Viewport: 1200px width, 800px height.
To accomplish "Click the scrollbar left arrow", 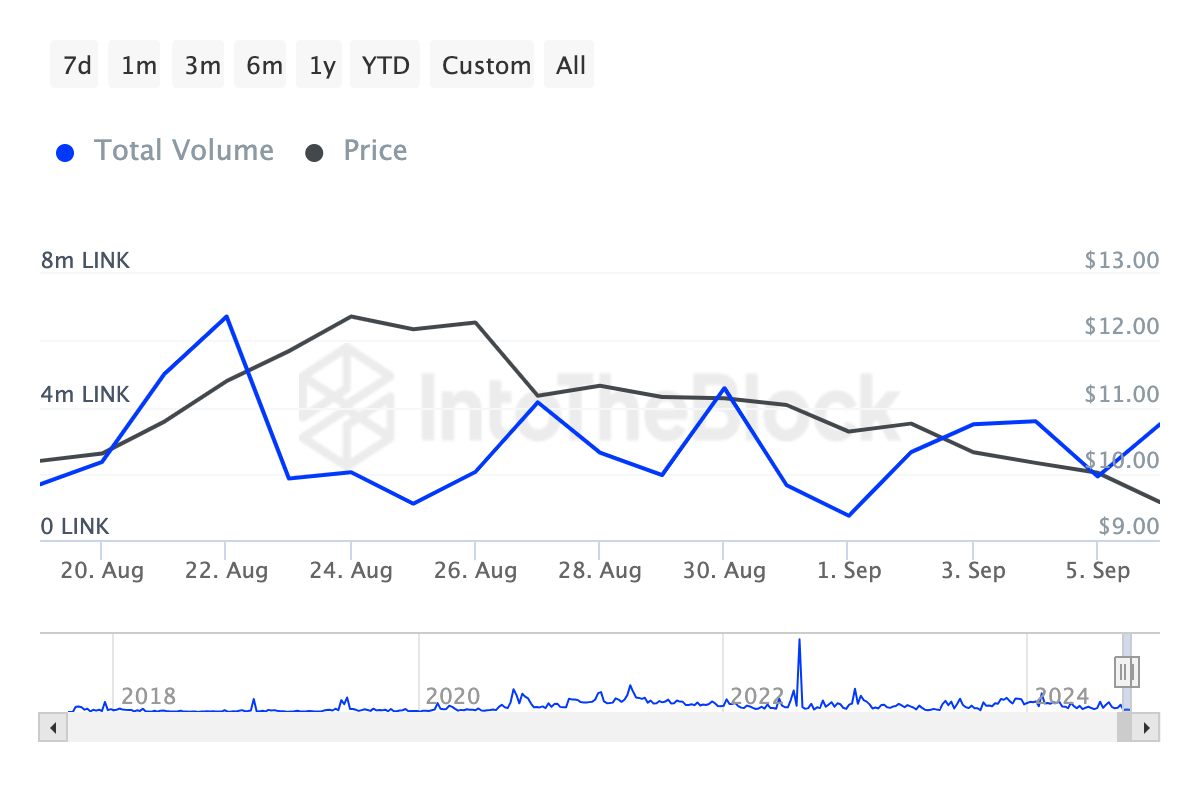I will click(x=50, y=727).
